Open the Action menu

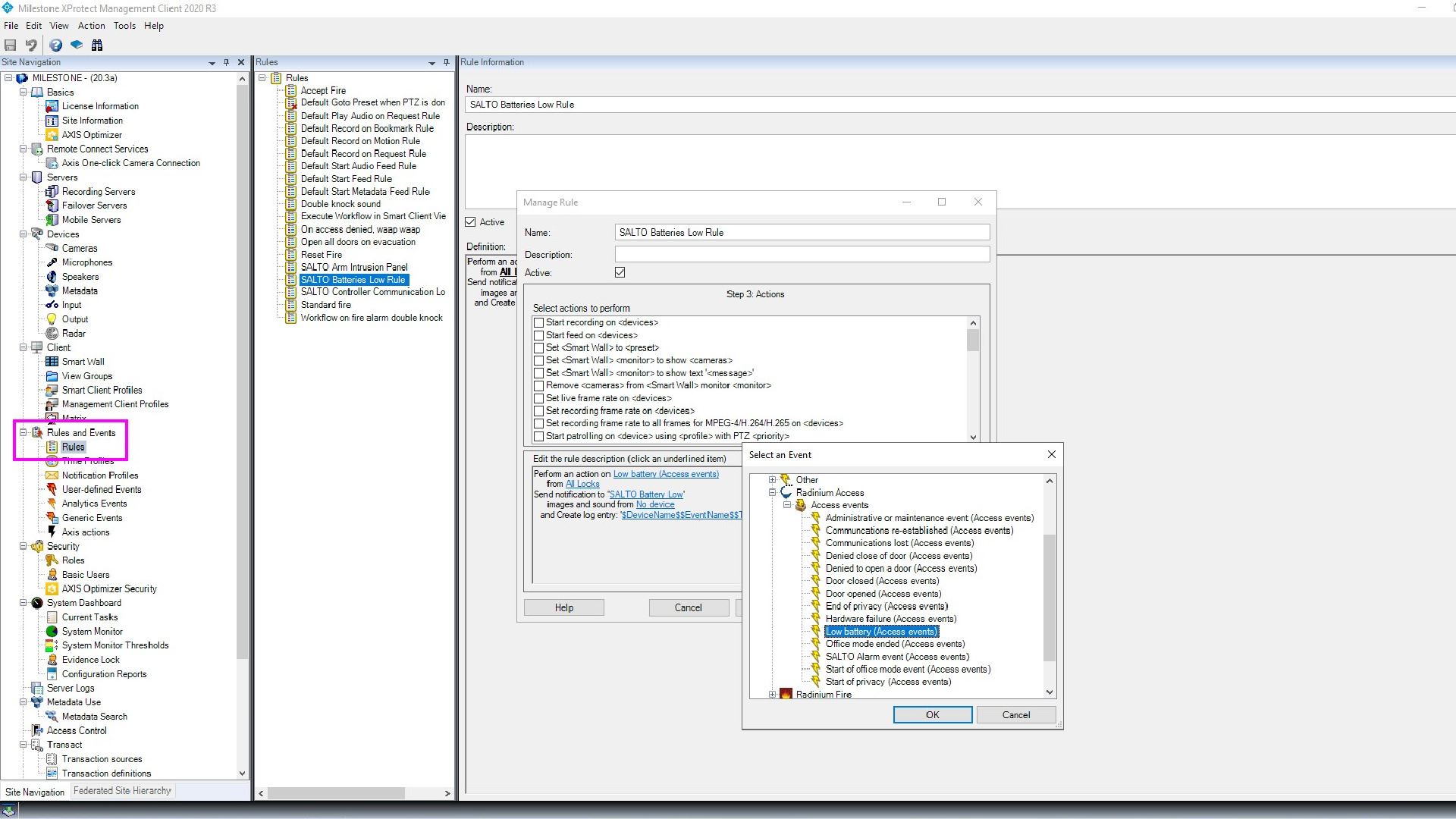[x=92, y=26]
